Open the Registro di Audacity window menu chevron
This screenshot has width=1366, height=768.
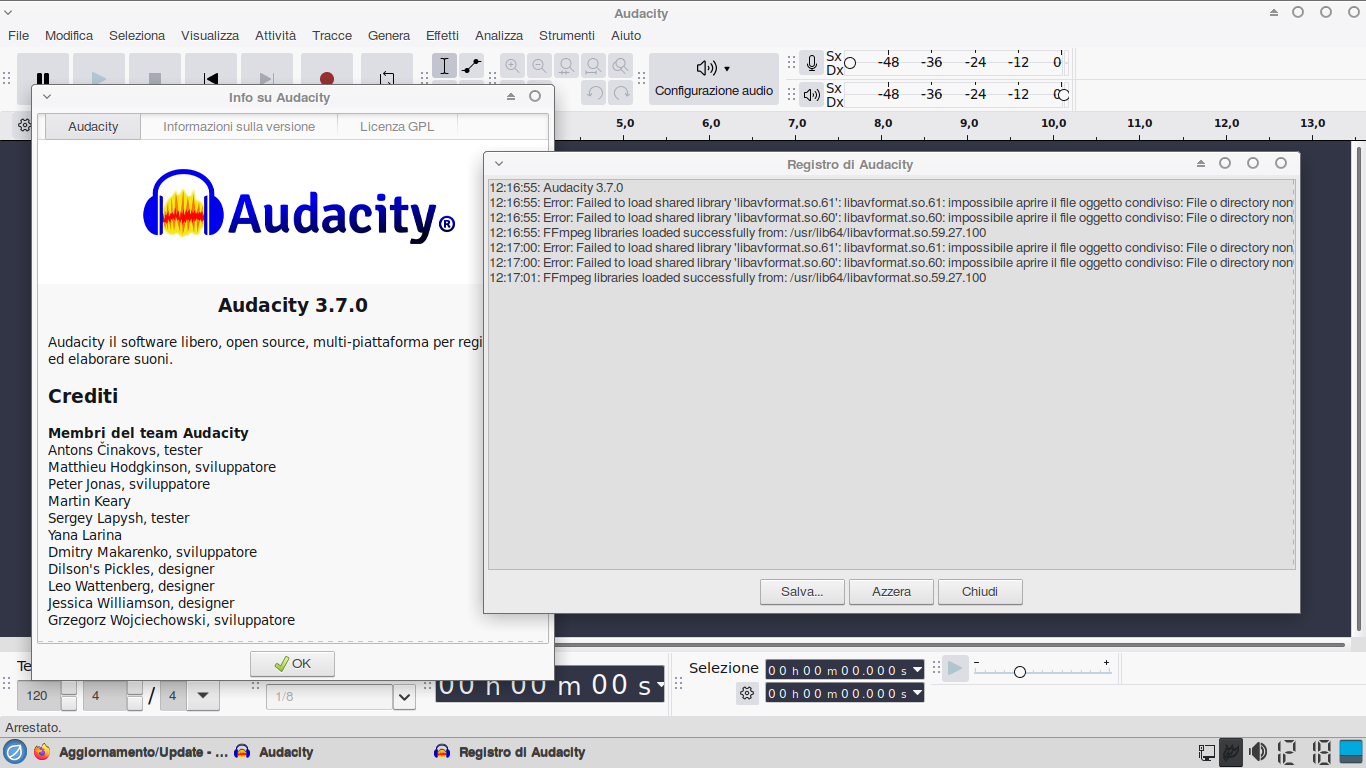[x=499, y=164]
